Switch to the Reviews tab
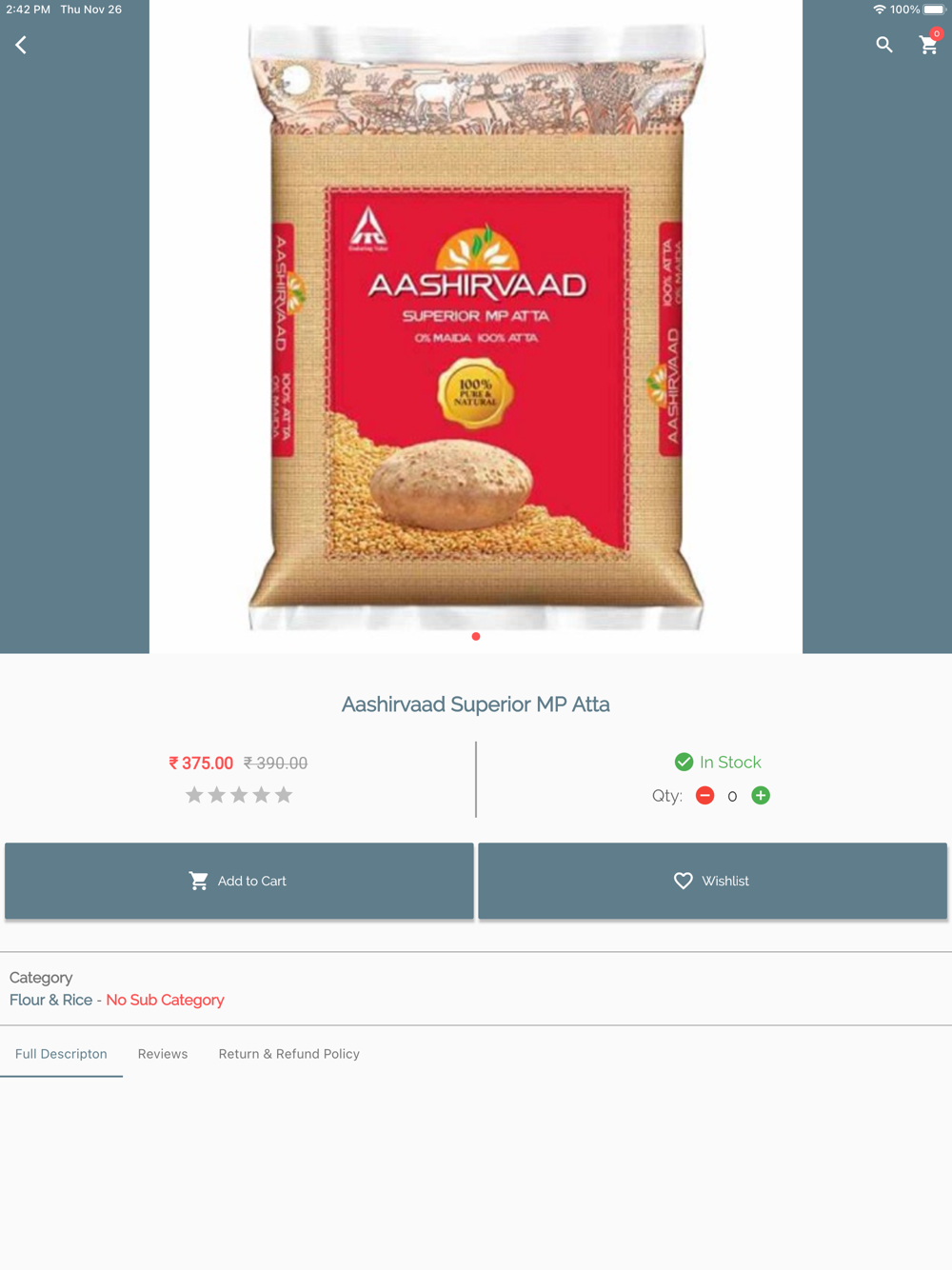The width and height of the screenshot is (952, 1270). (x=163, y=1054)
